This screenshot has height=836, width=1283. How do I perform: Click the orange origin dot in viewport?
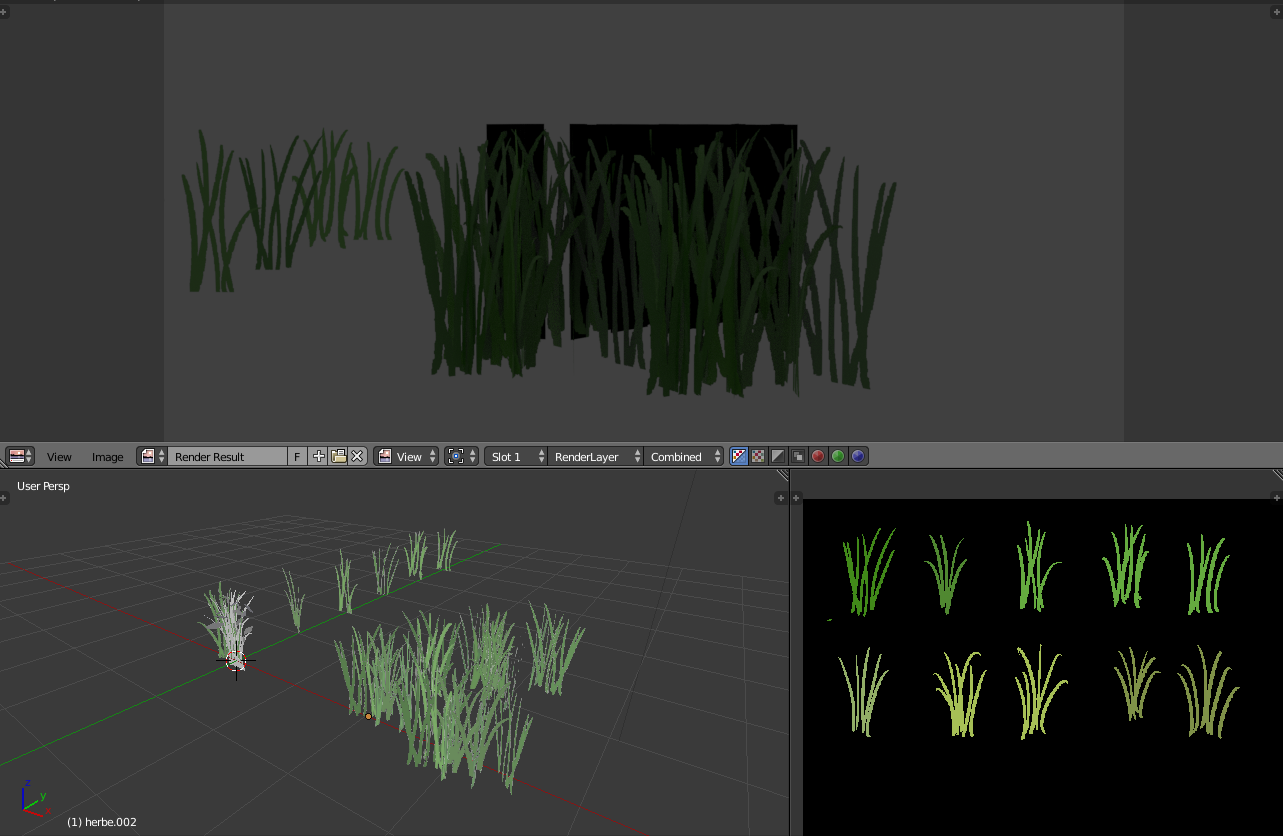click(368, 716)
